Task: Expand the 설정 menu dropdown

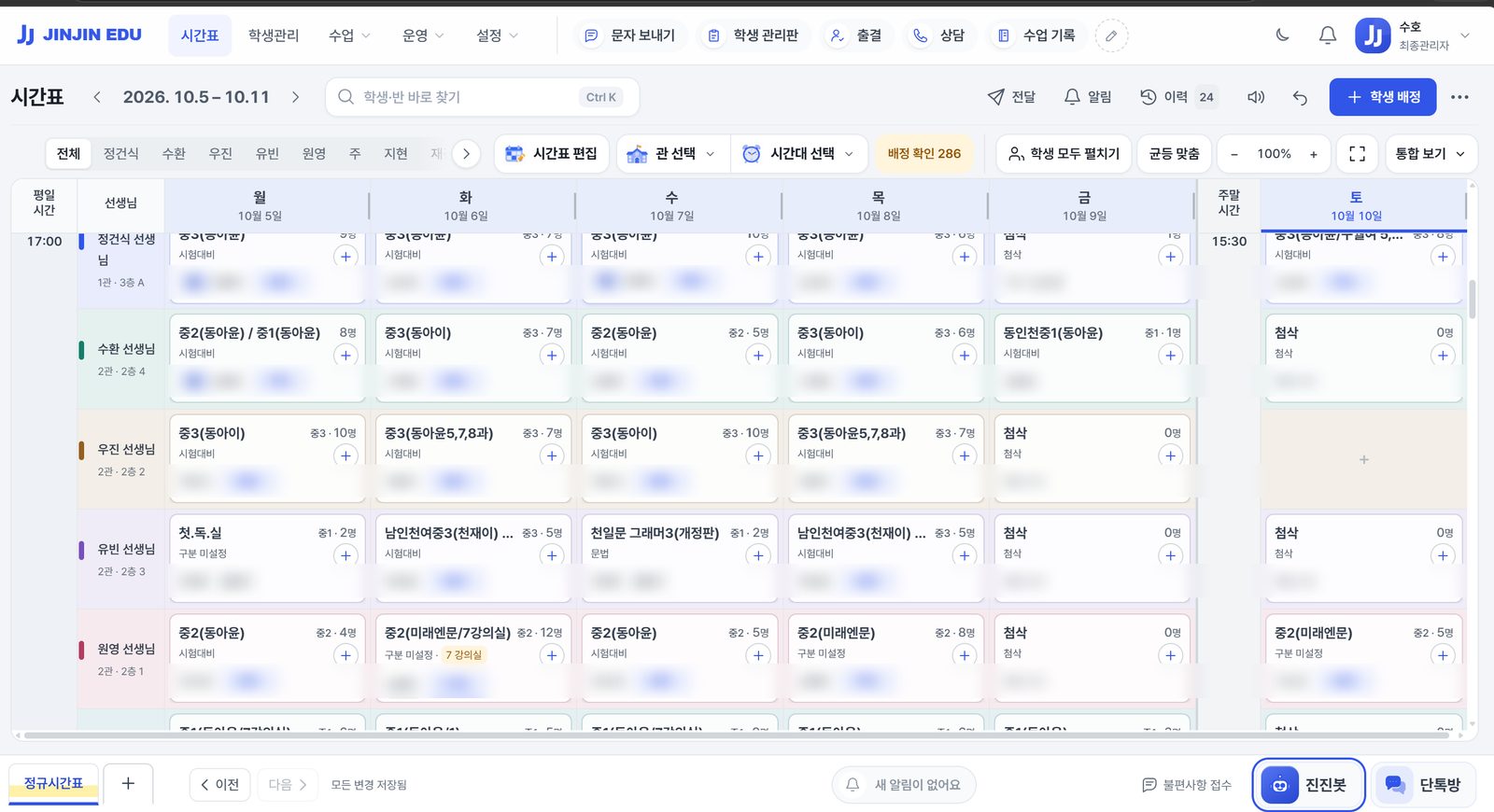Action: pos(497,35)
